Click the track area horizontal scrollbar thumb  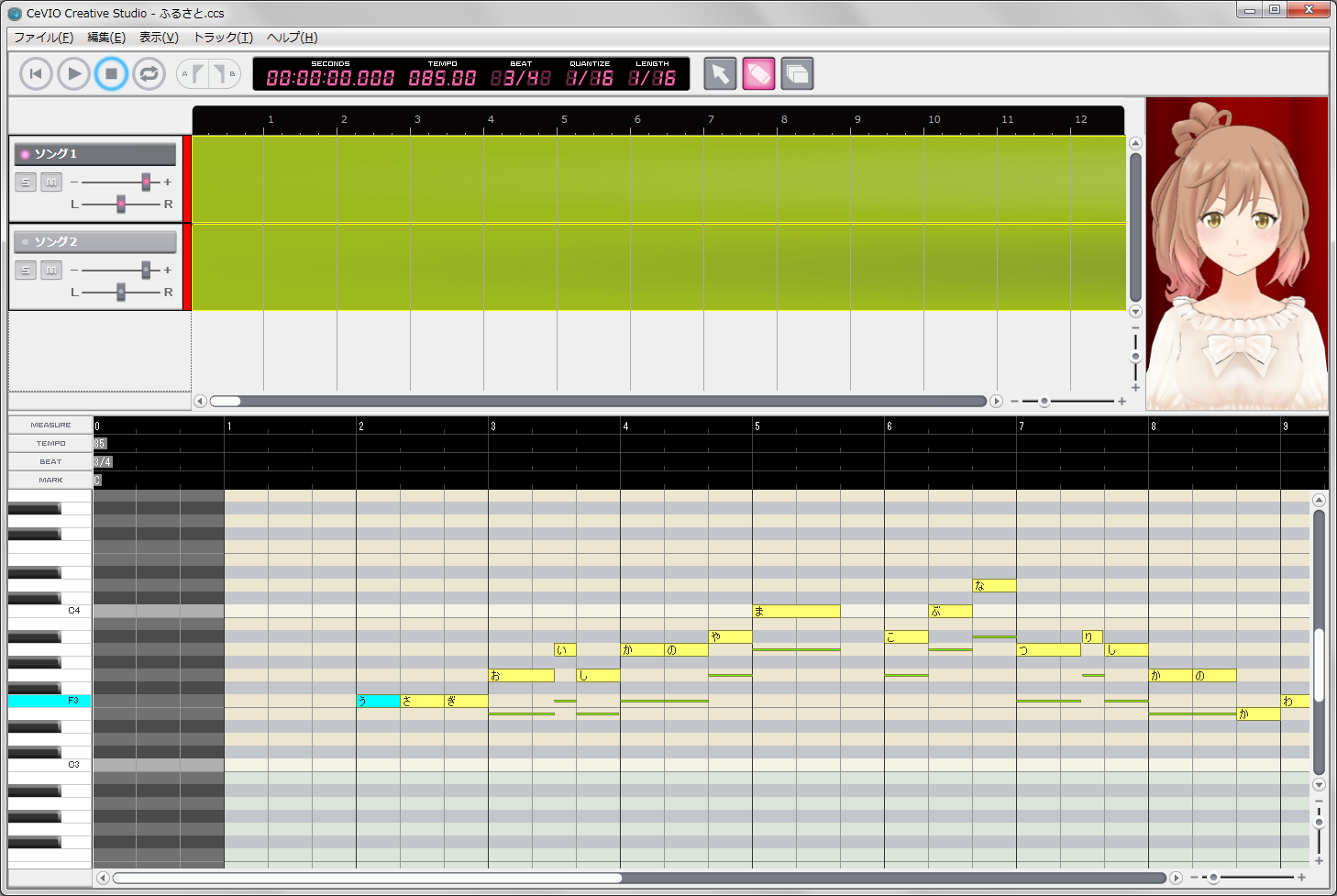[226, 401]
